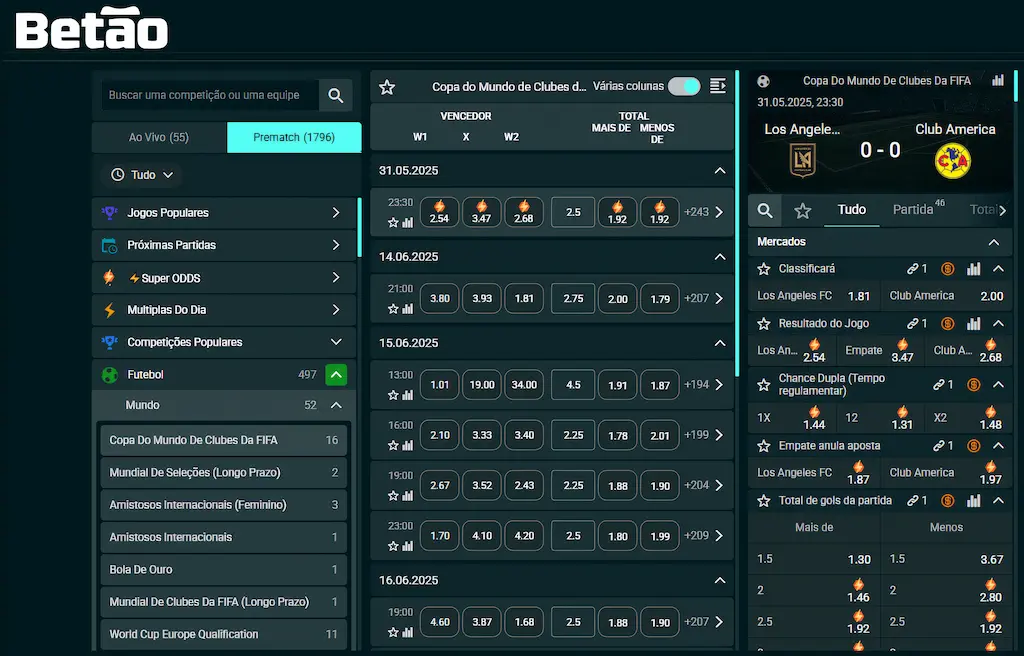Screen dimensions: 1024x656
Task: Click the statistics chart icon in match header
Action: (x=998, y=80)
